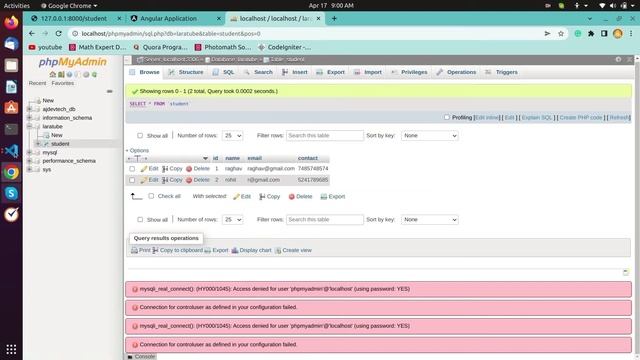Open Privileges tab
The image size is (640, 360).
click(x=409, y=72)
